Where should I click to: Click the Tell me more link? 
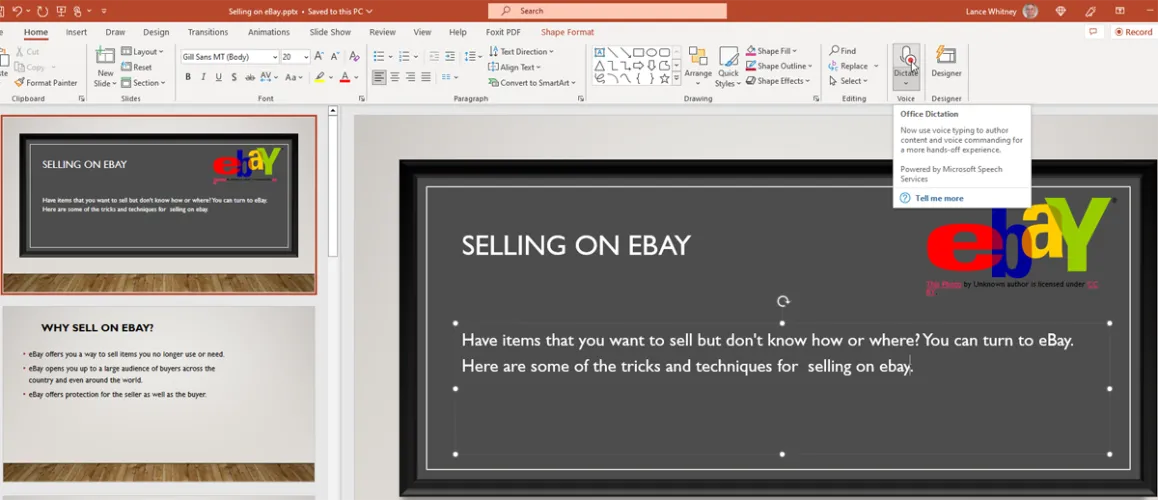coord(939,198)
